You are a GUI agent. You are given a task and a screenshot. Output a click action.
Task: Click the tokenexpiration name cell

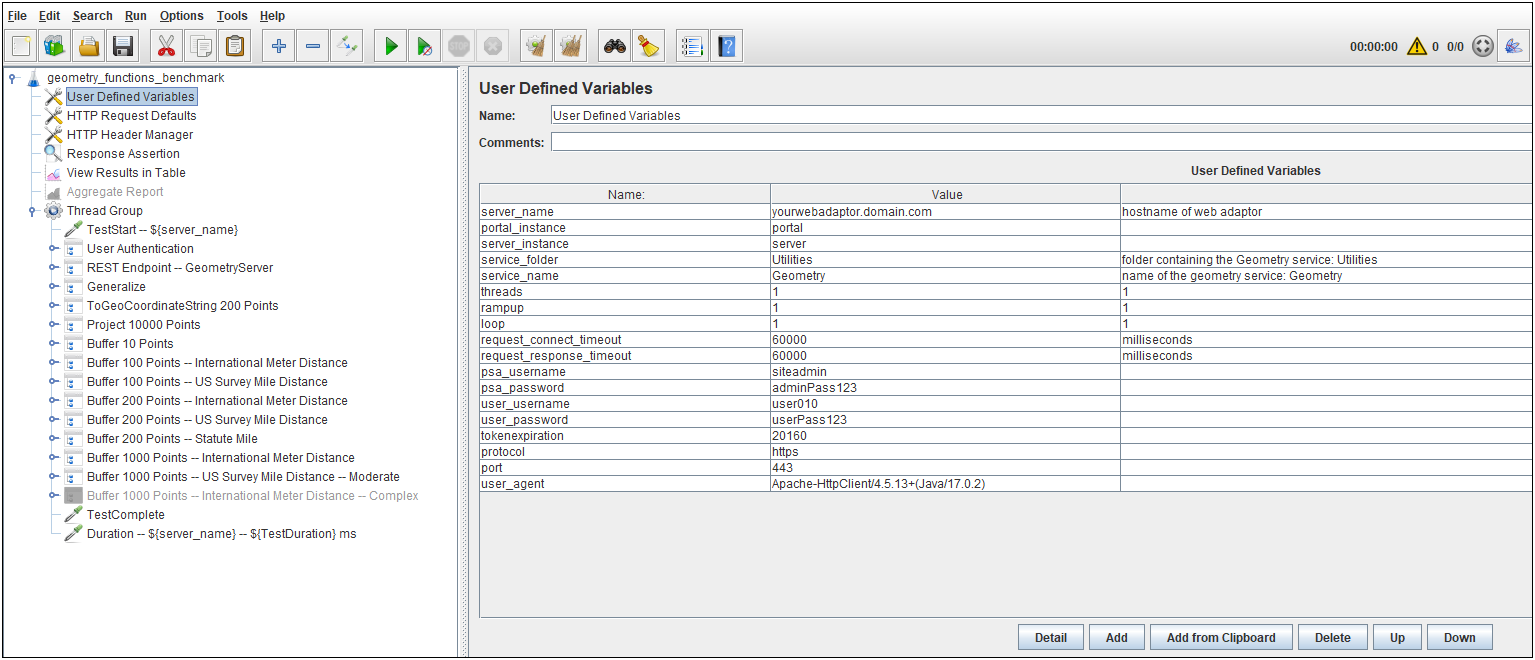625,436
